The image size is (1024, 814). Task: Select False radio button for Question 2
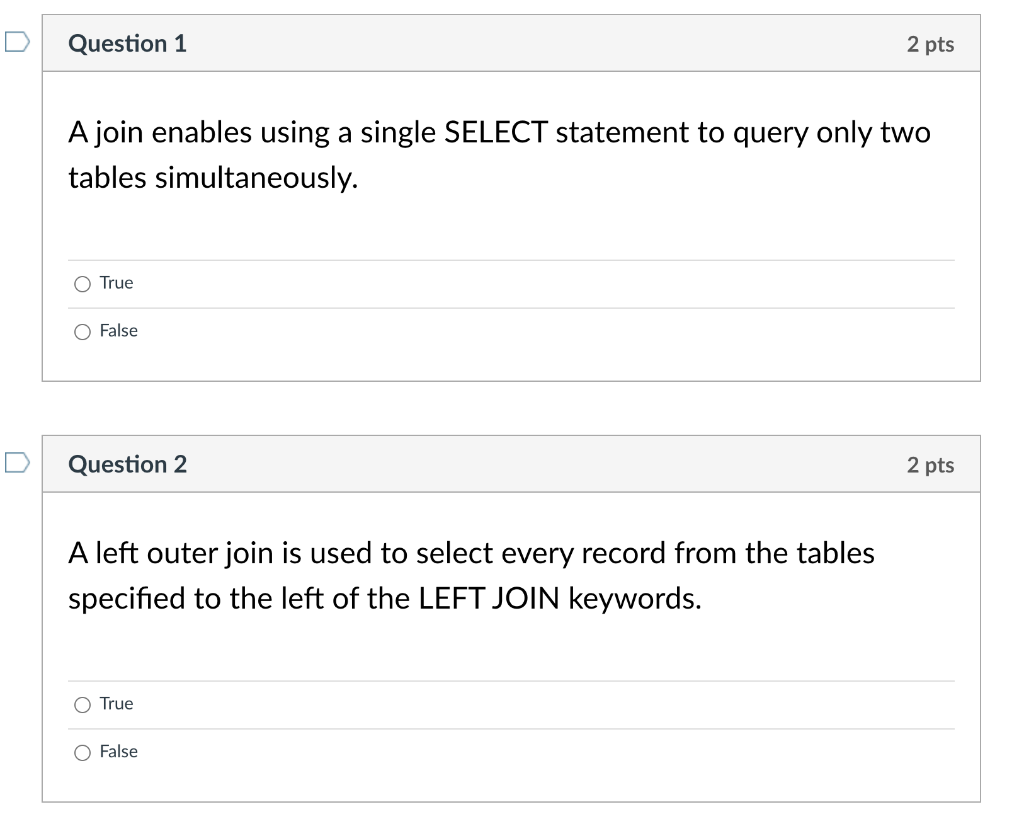click(x=82, y=753)
